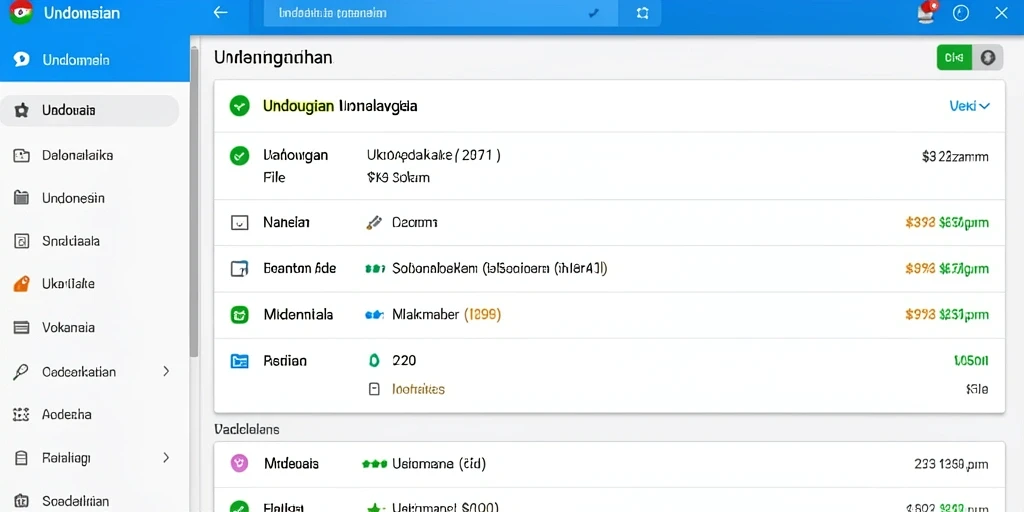Open the Veki dropdown
This screenshot has width=1024, height=512.
tap(969, 106)
